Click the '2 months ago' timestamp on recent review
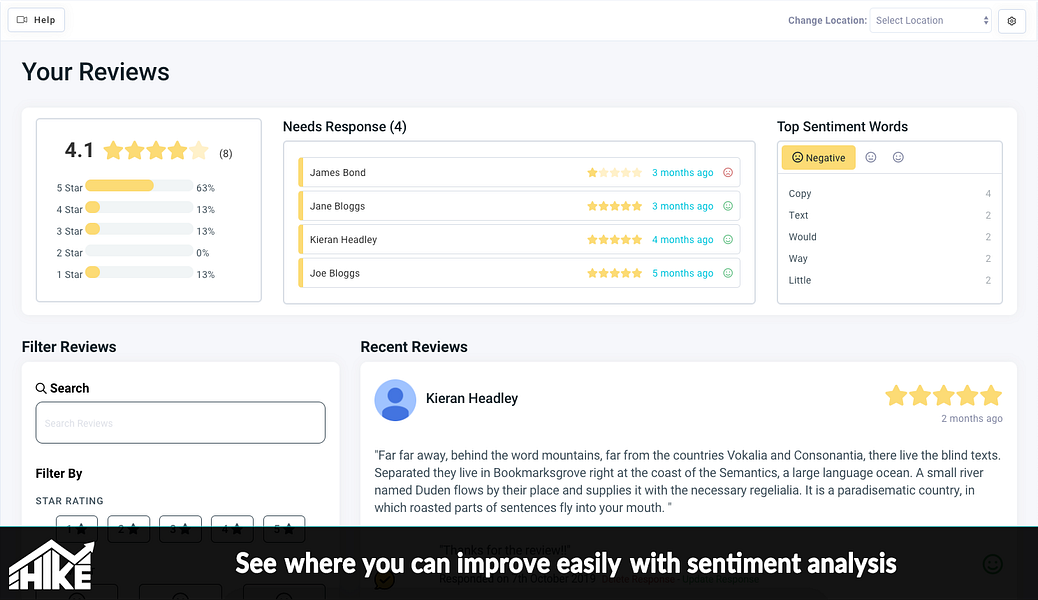1038x600 pixels. (972, 419)
